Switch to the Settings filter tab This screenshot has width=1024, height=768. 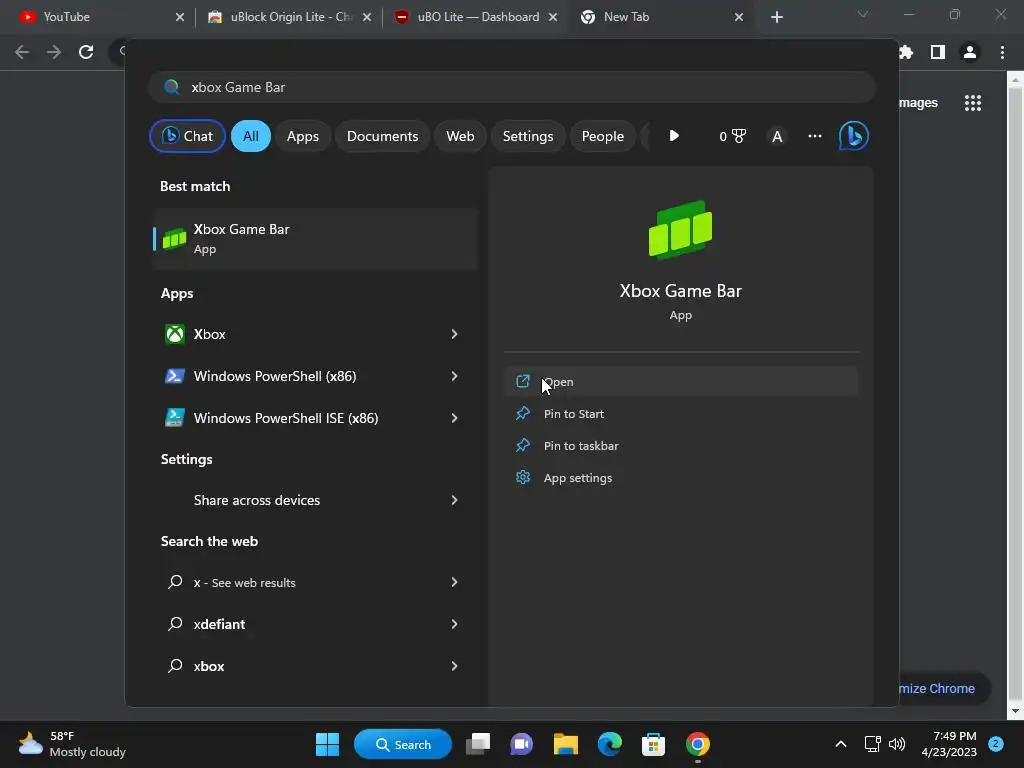point(528,136)
